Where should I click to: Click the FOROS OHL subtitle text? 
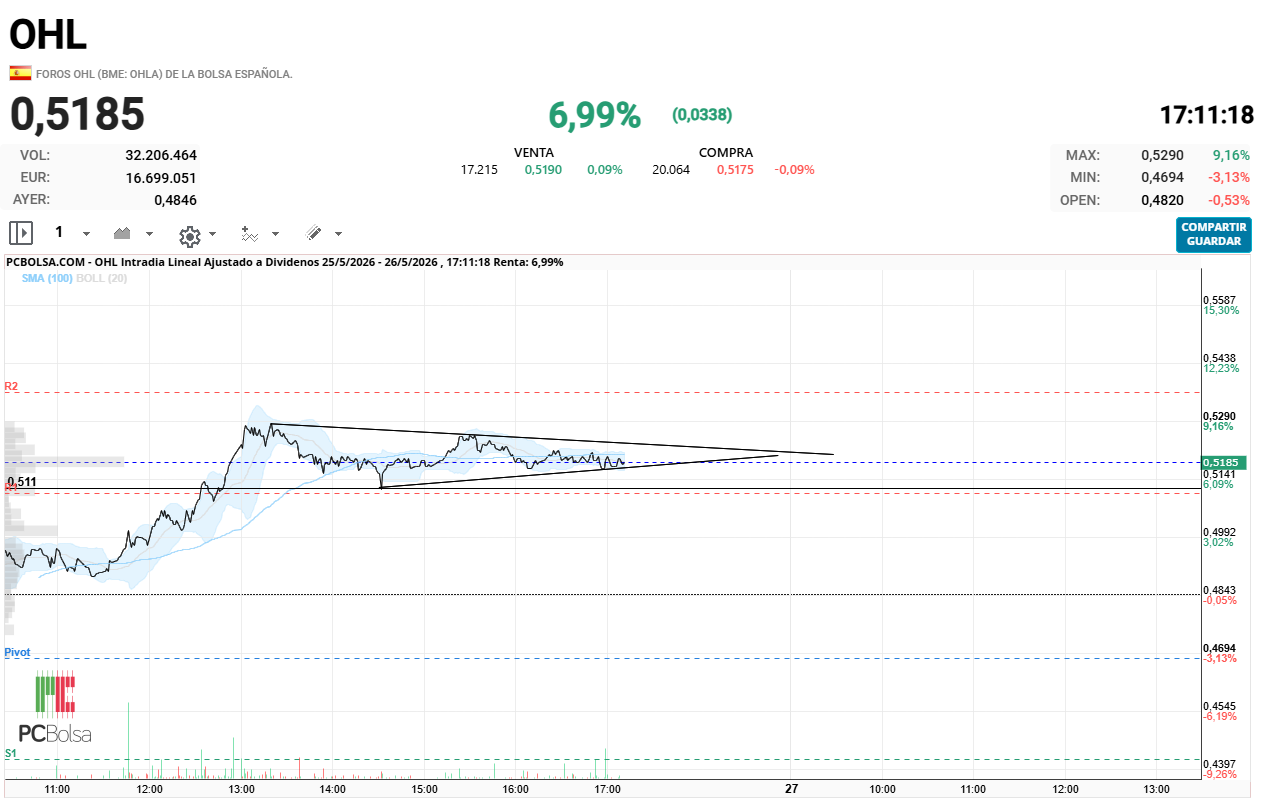pos(164,74)
